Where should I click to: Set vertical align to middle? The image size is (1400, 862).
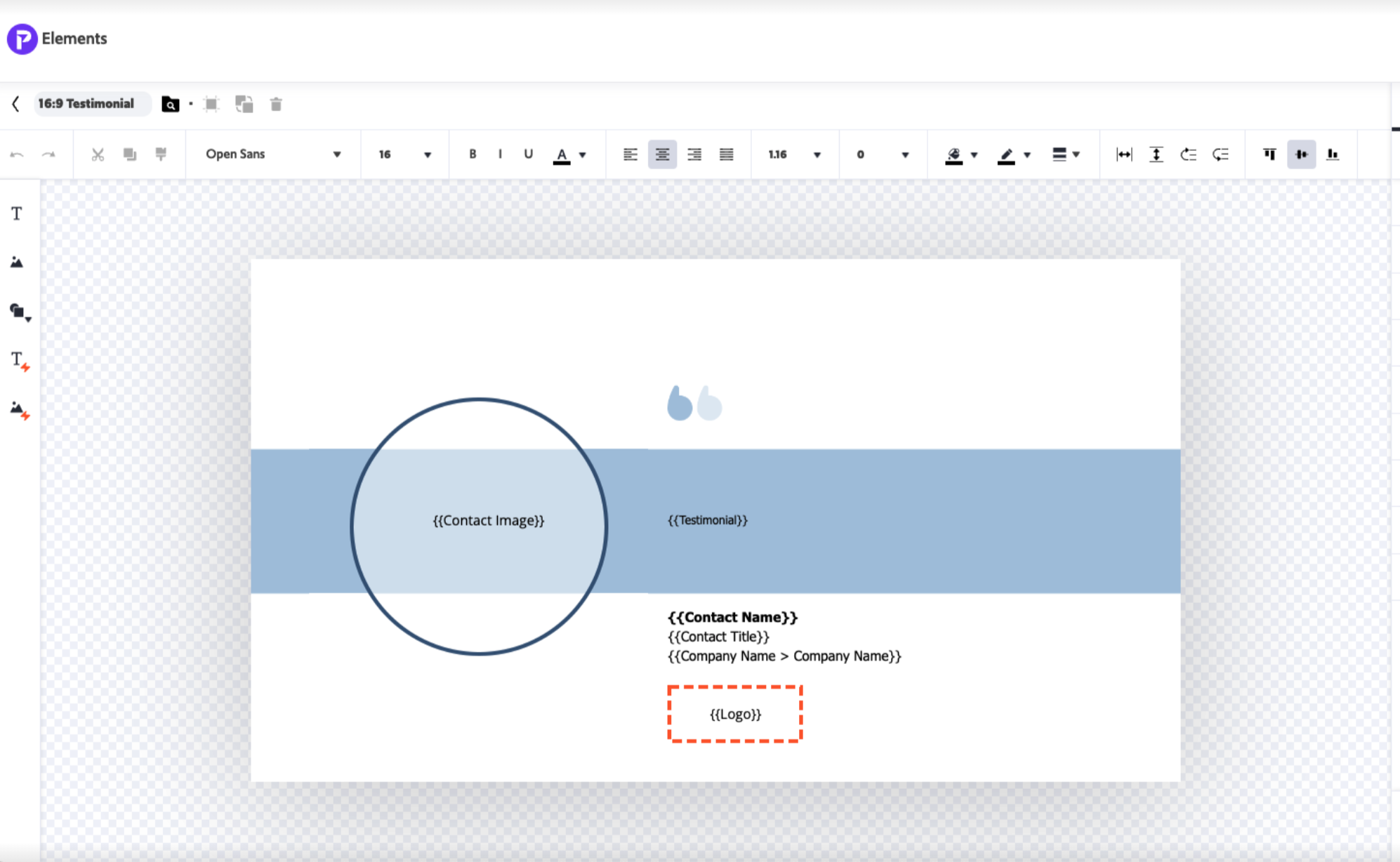pos(1301,154)
